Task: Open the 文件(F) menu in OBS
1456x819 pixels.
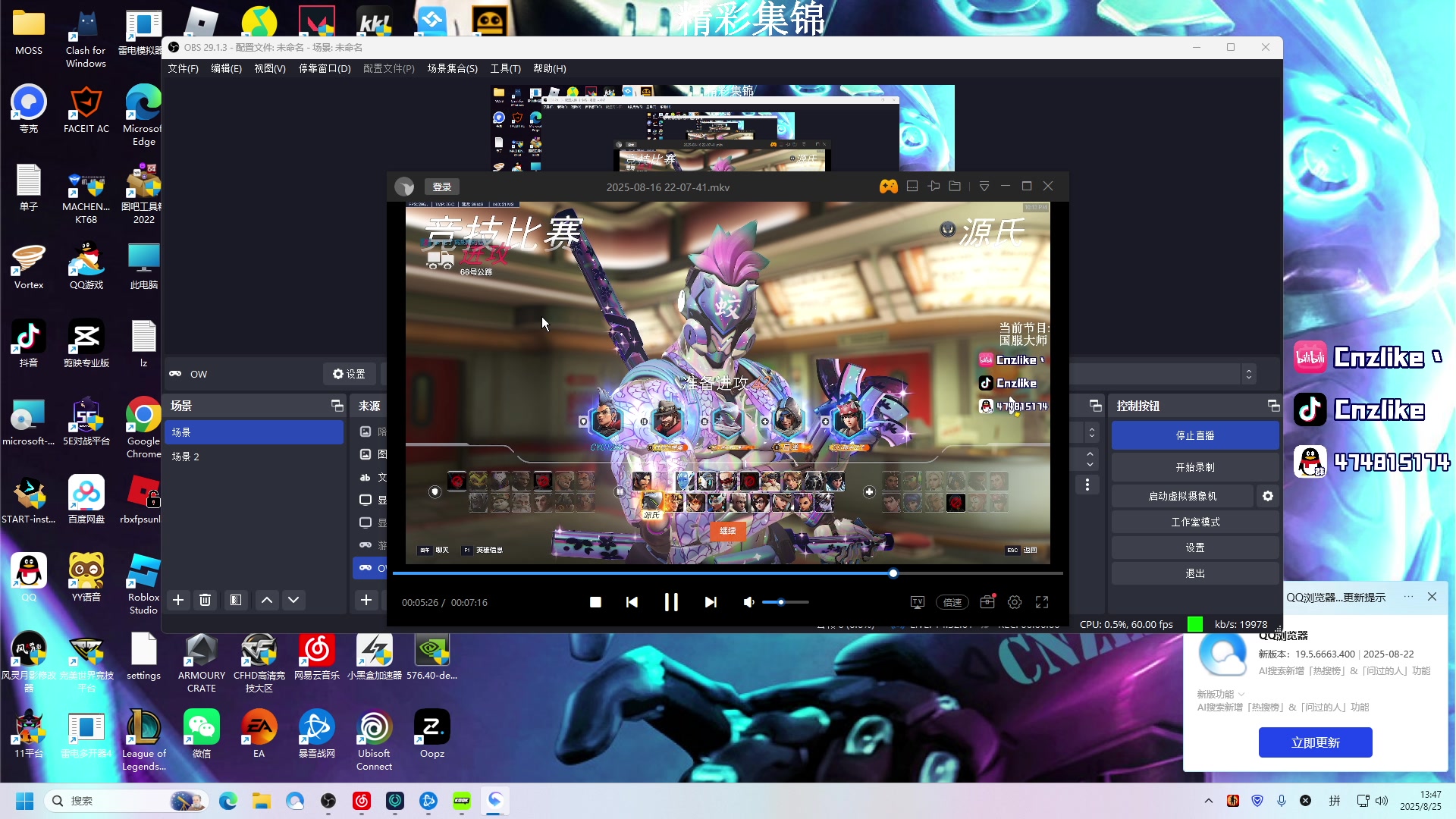Action: 183,68
